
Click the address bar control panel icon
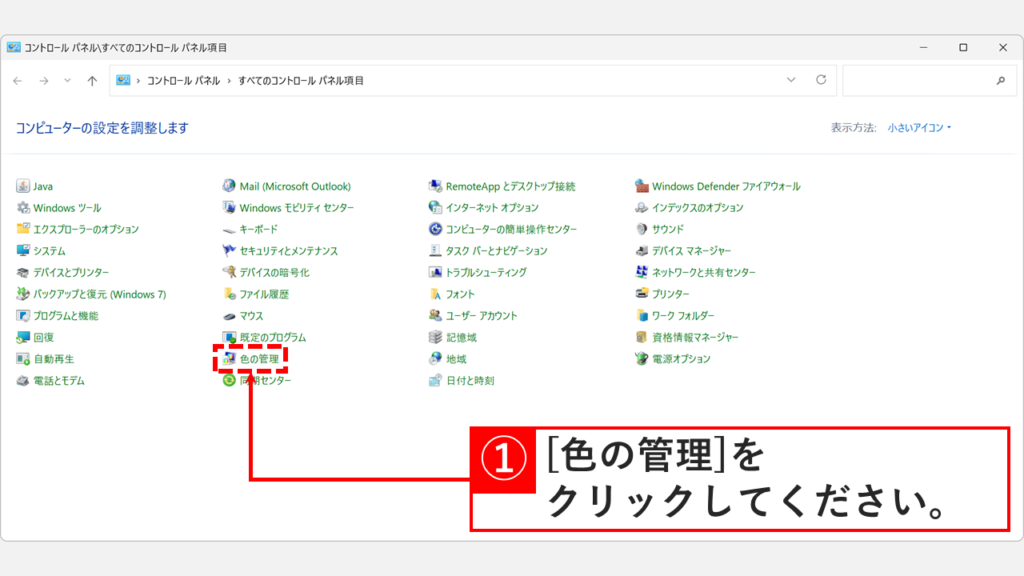tap(123, 80)
